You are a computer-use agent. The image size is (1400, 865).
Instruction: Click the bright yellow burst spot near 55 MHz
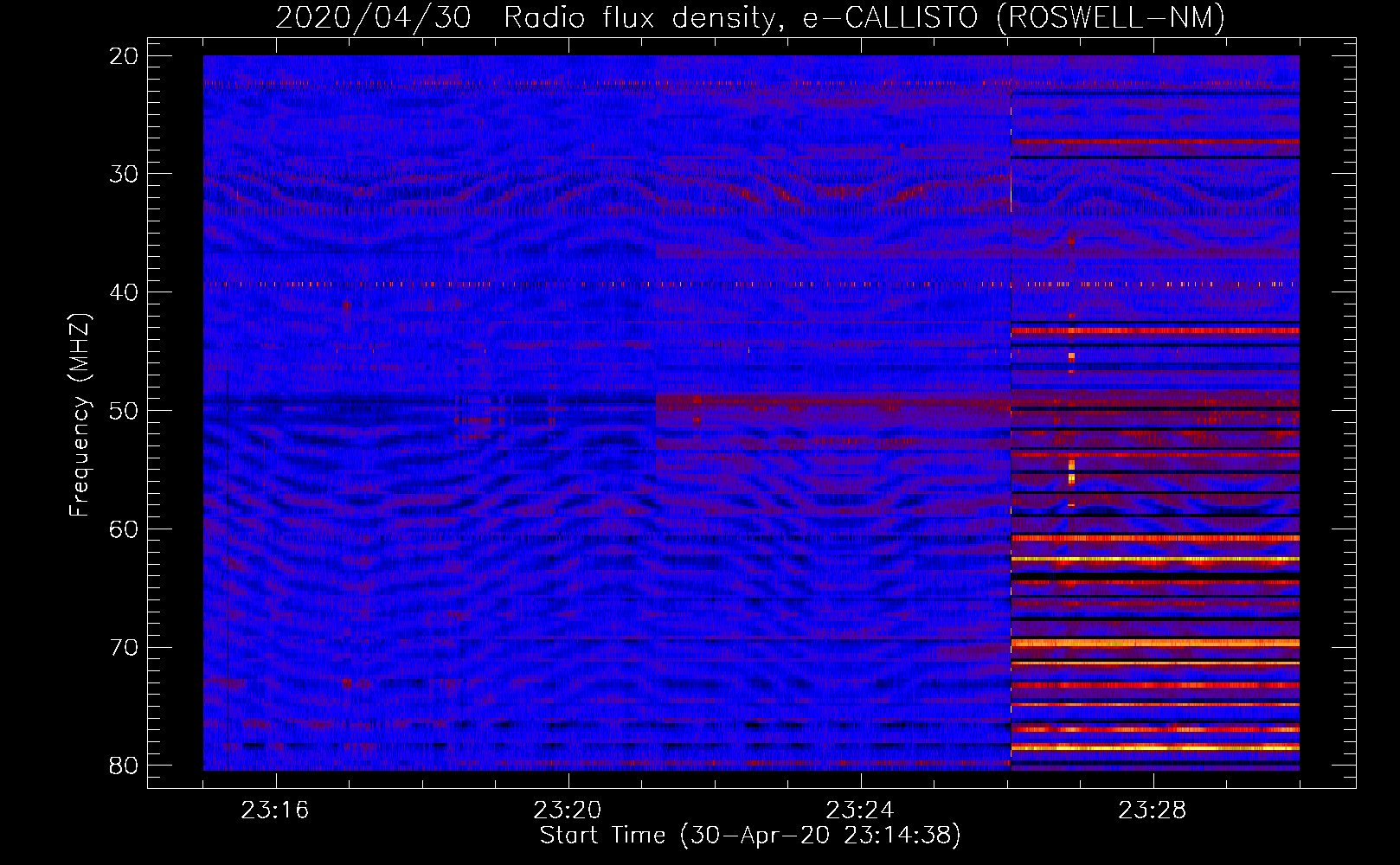tap(1071, 473)
